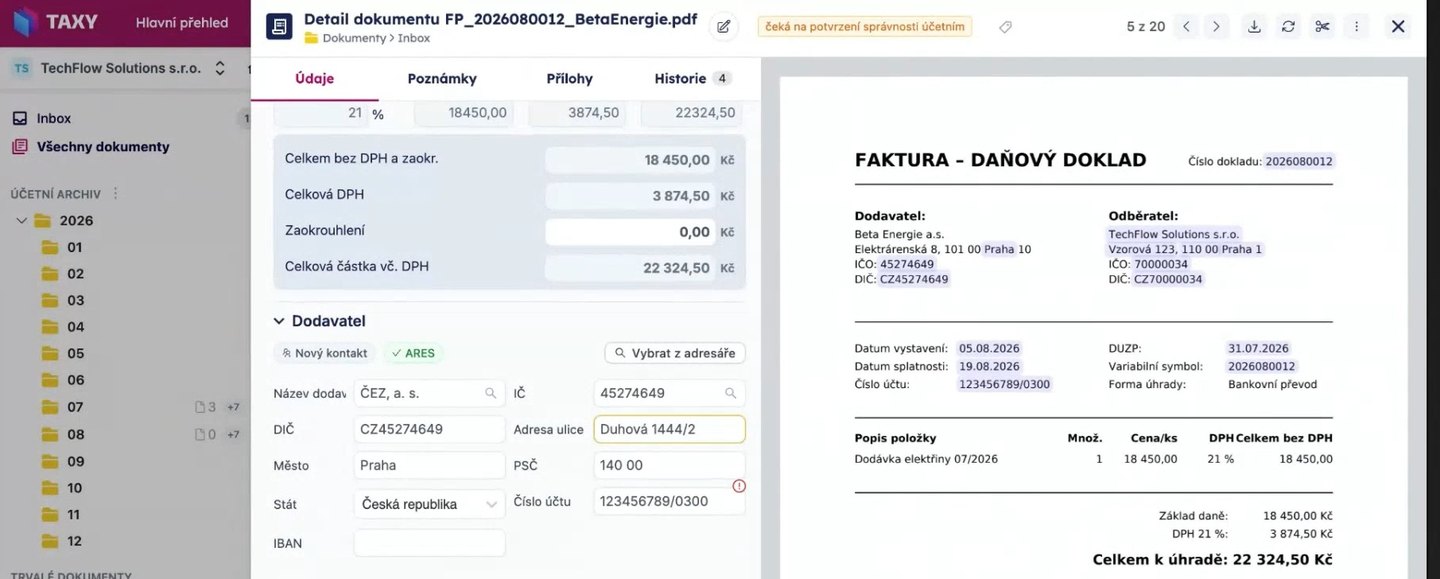Click the Město input with Praha
This screenshot has height=579, width=1440.
[x=429, y=465]
